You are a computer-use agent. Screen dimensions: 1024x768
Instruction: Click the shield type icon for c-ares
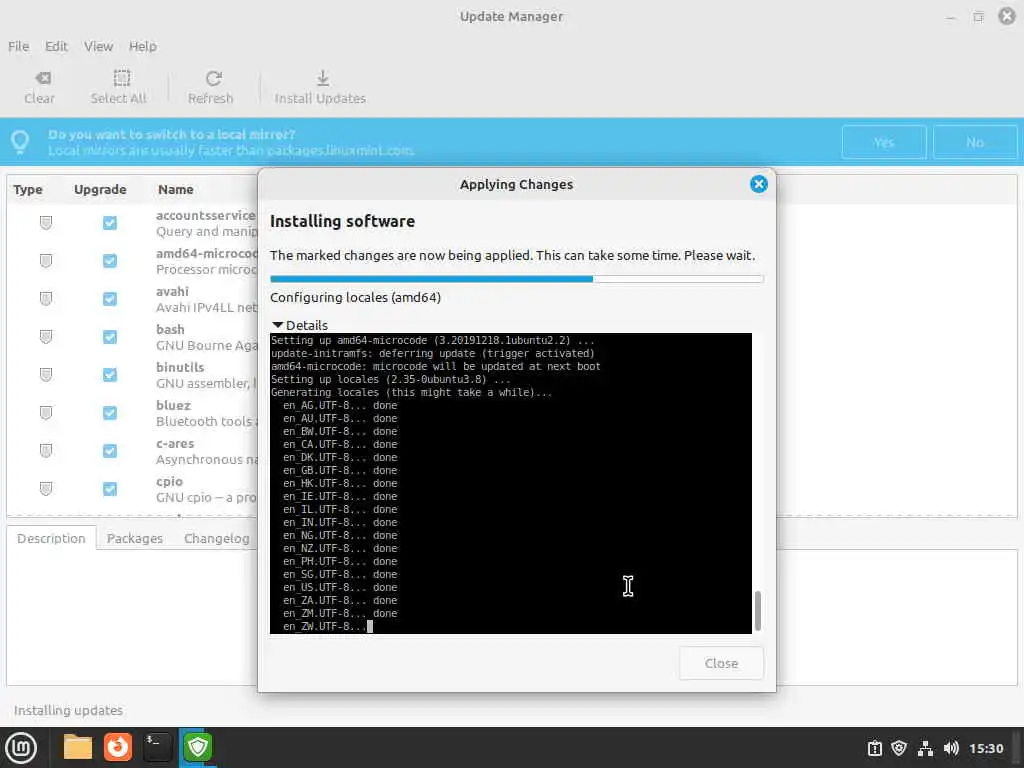[x=46, y=451]
